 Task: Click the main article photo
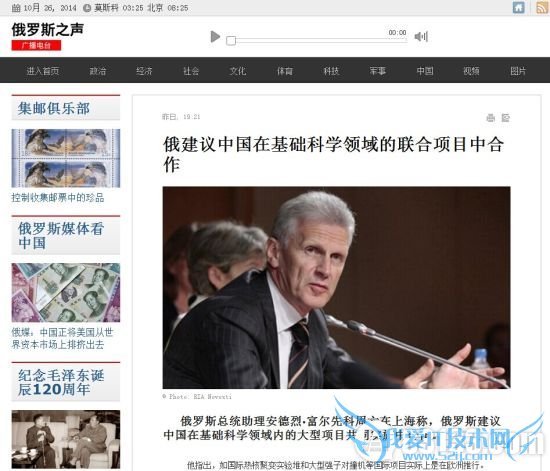336,287
